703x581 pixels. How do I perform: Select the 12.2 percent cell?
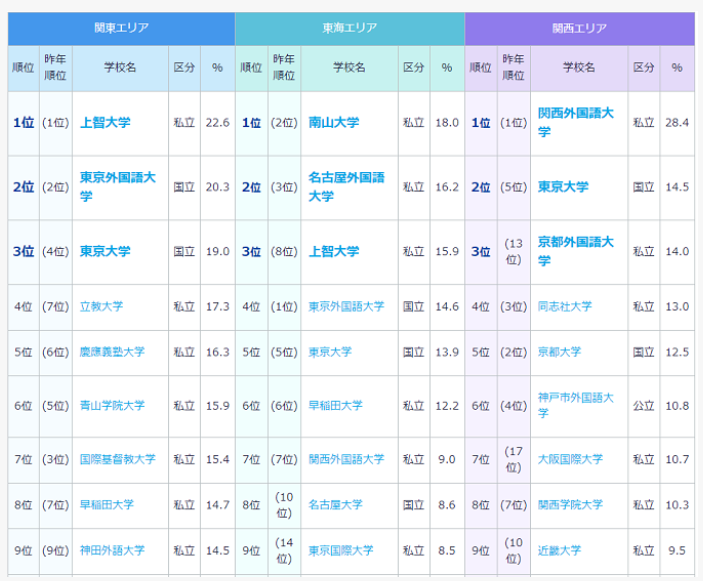447,406
